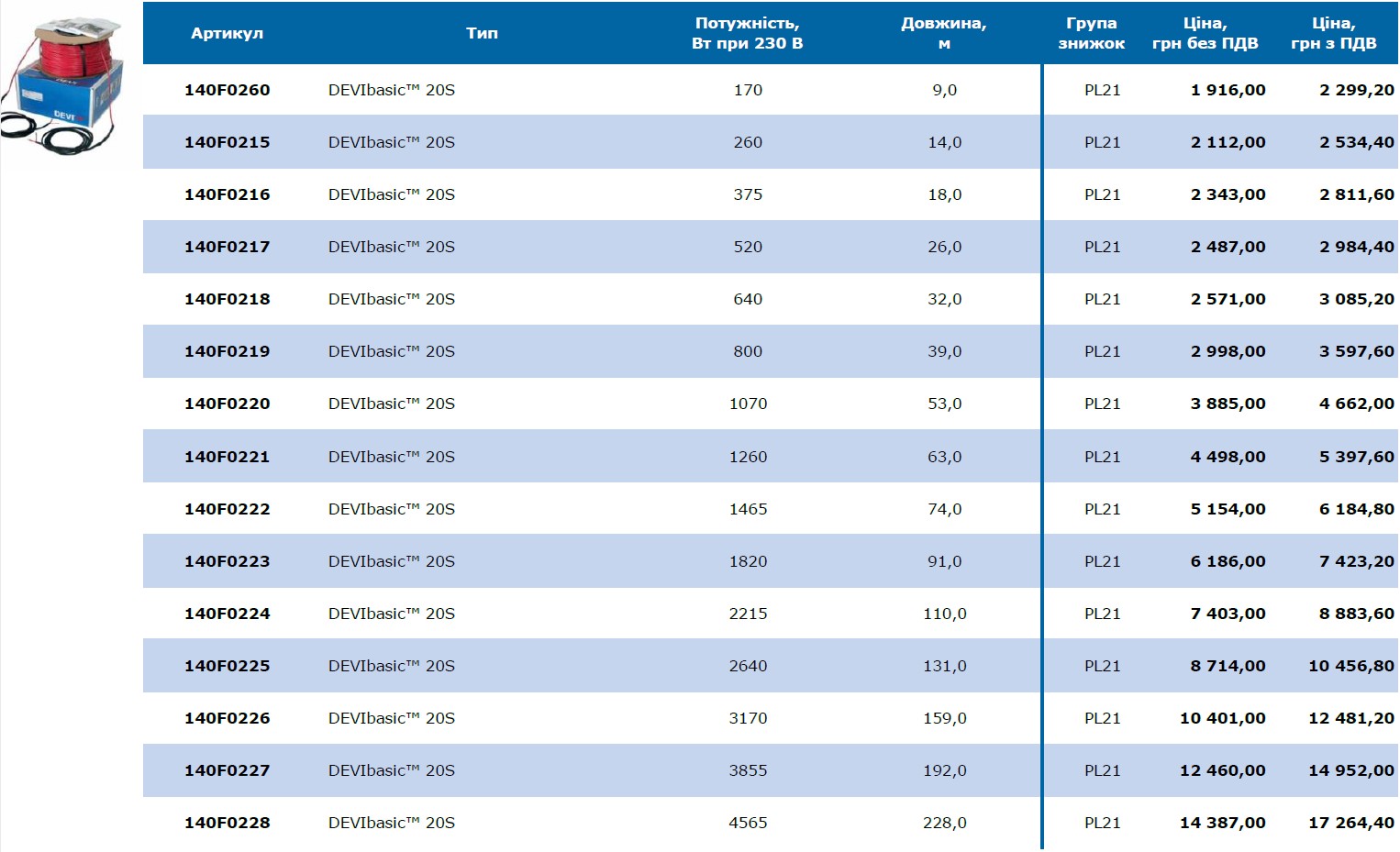Select article number 140F0219
Viewport: 1400px width, 852px height.
228,351
